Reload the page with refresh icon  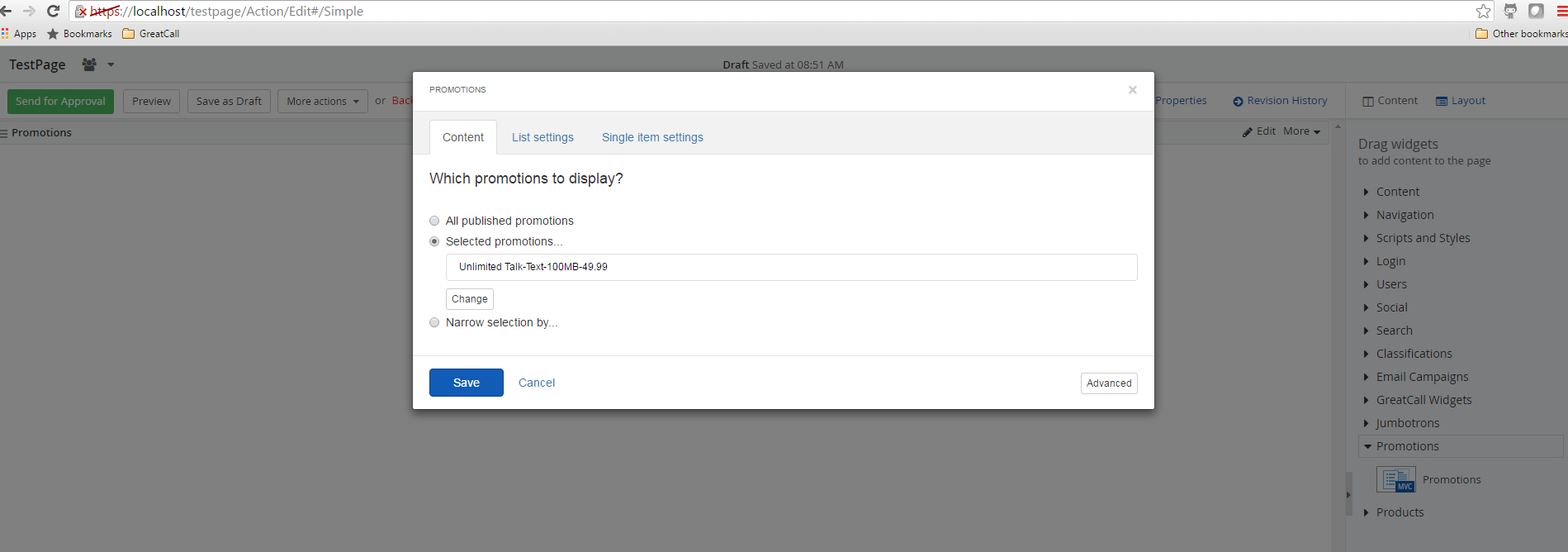click(53, 11)
